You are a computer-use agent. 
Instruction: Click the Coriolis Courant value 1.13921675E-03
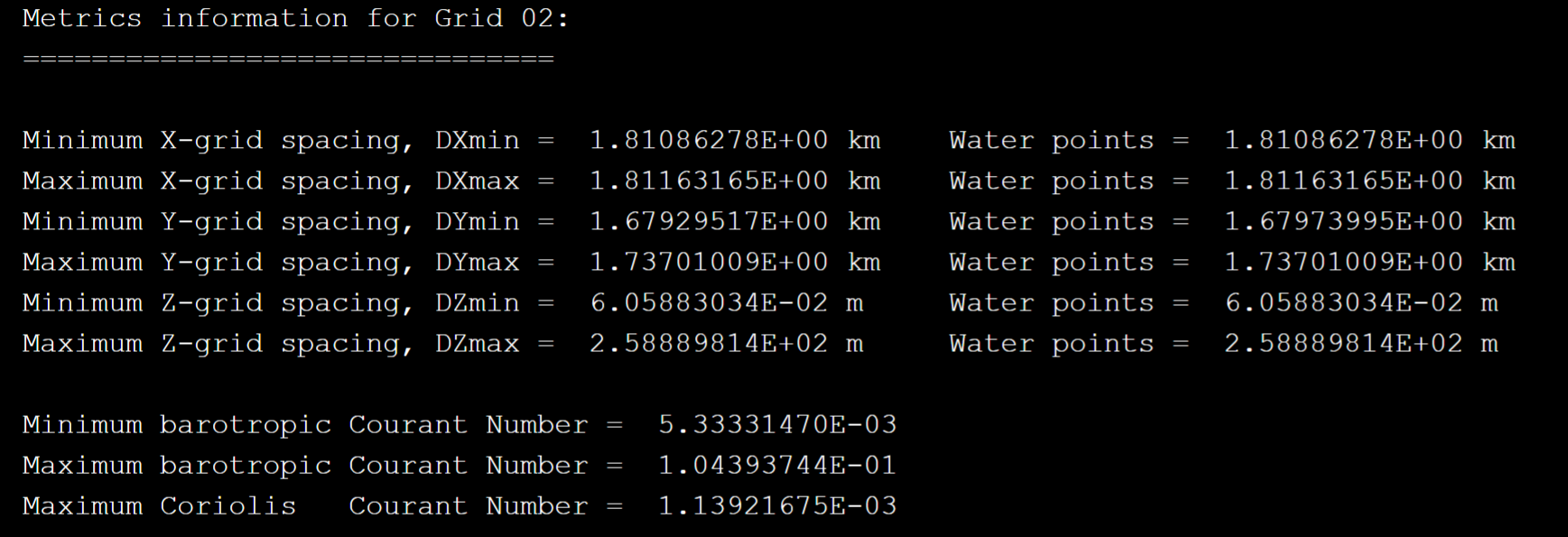(777, 505)
